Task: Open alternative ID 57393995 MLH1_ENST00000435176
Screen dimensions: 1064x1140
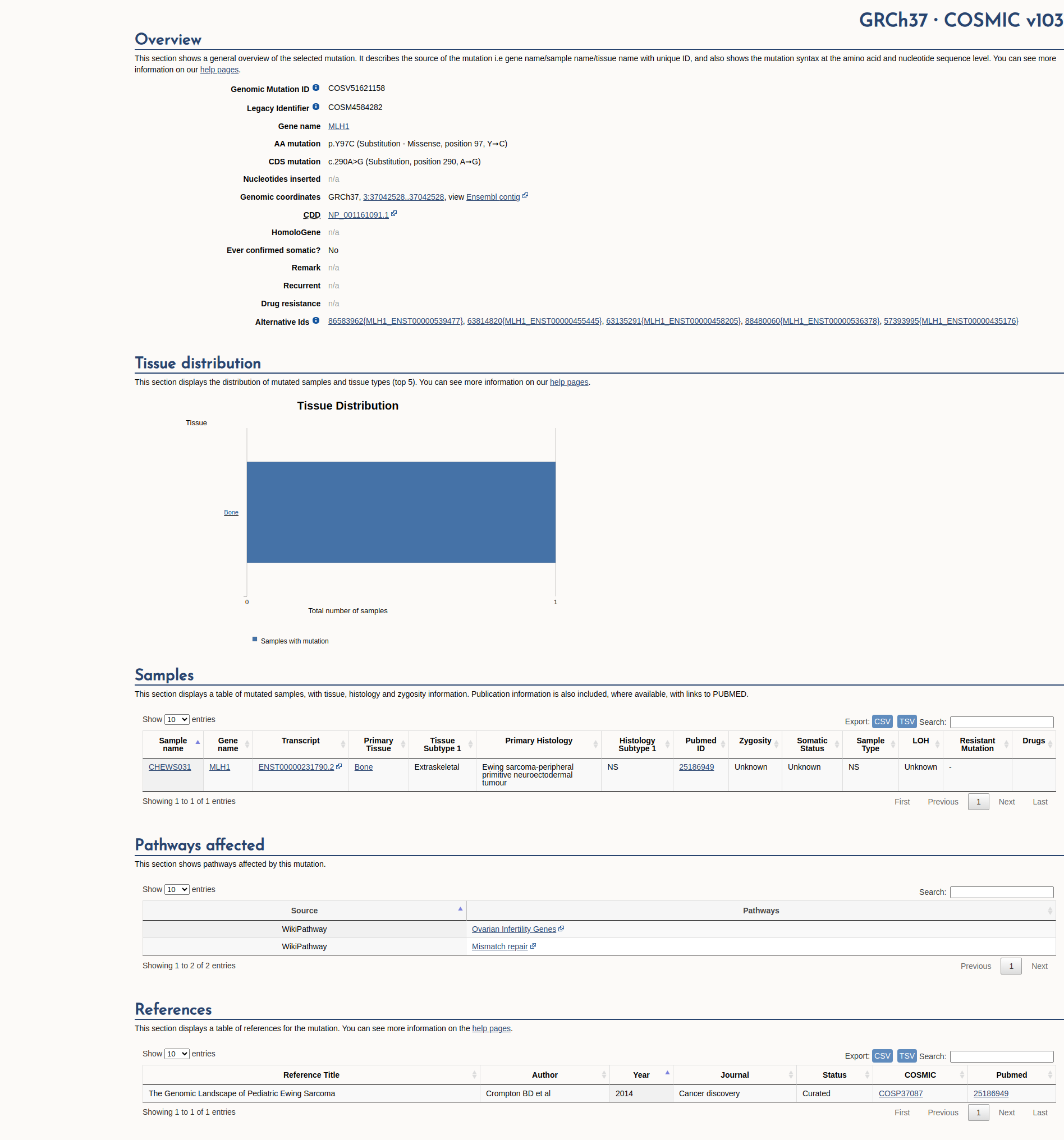Action: (x=951, y=321)
